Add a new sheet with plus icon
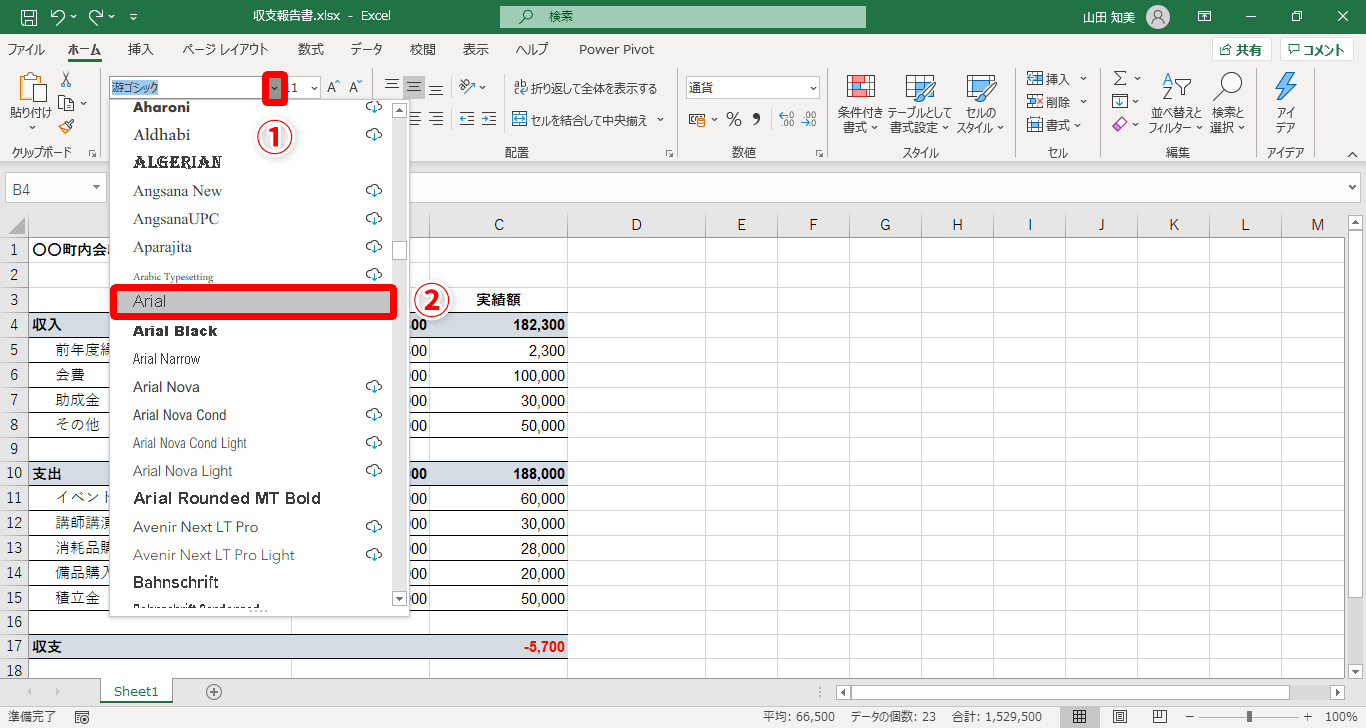Image resolution: width=1366 pixels, height=728 pixels. [213, 692]
